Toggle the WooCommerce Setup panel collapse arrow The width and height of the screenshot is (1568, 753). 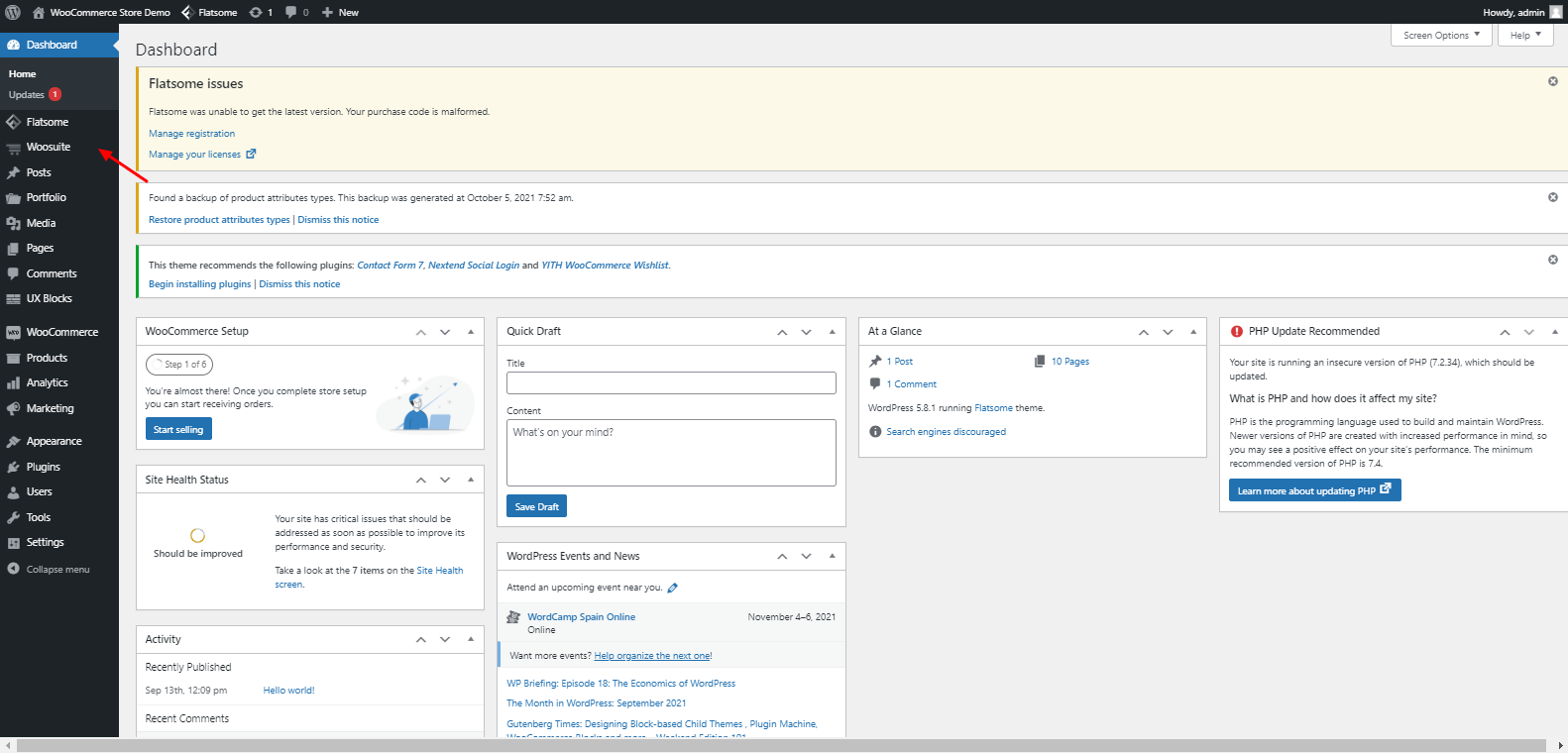point(470,332)
